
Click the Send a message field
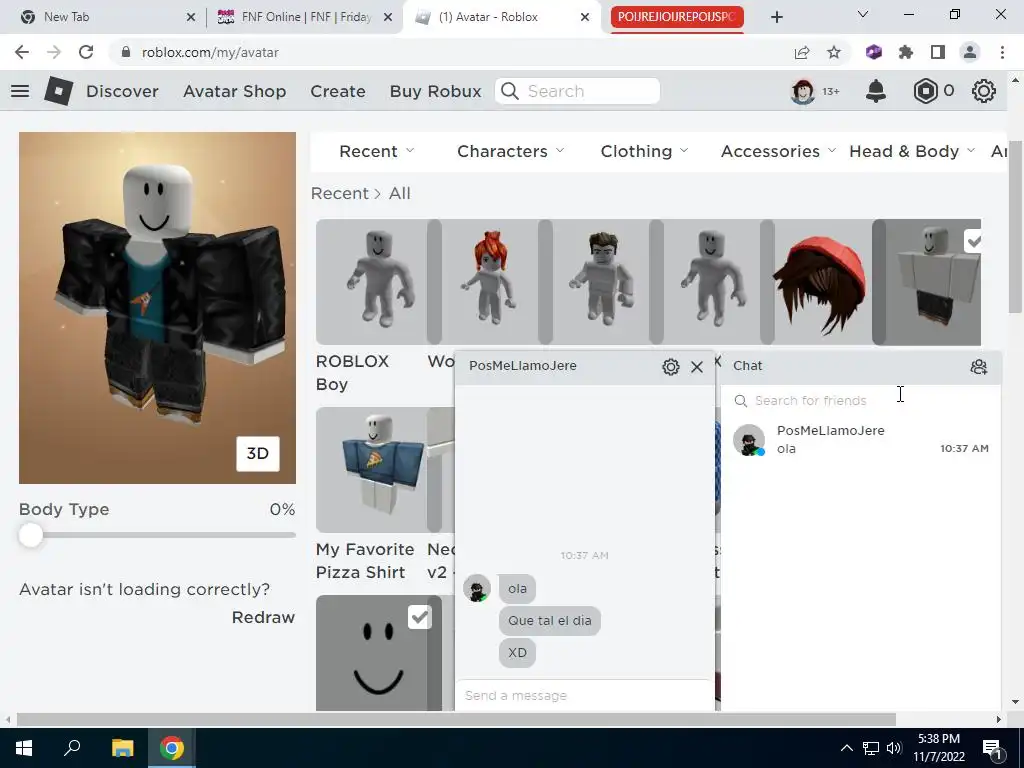click(x=584, y=696)
